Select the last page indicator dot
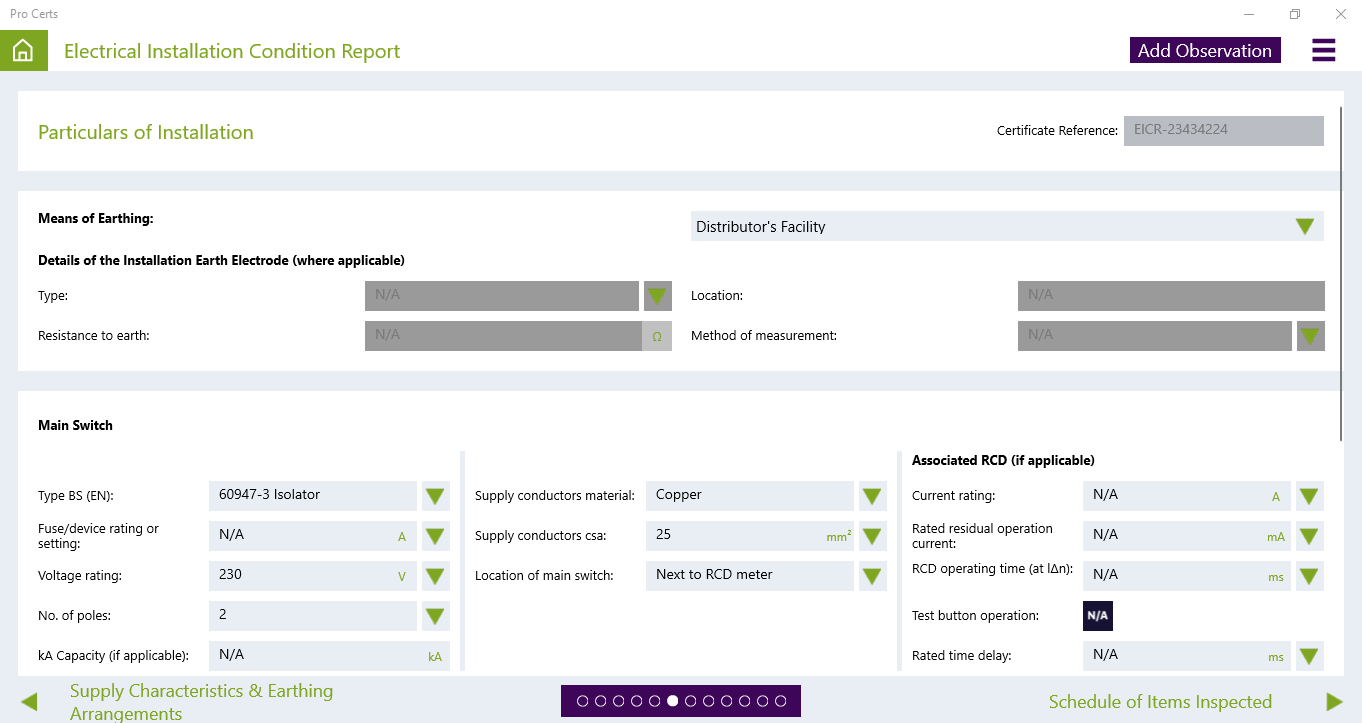Viewport: 1362px width, 723px height. [780, 701]
